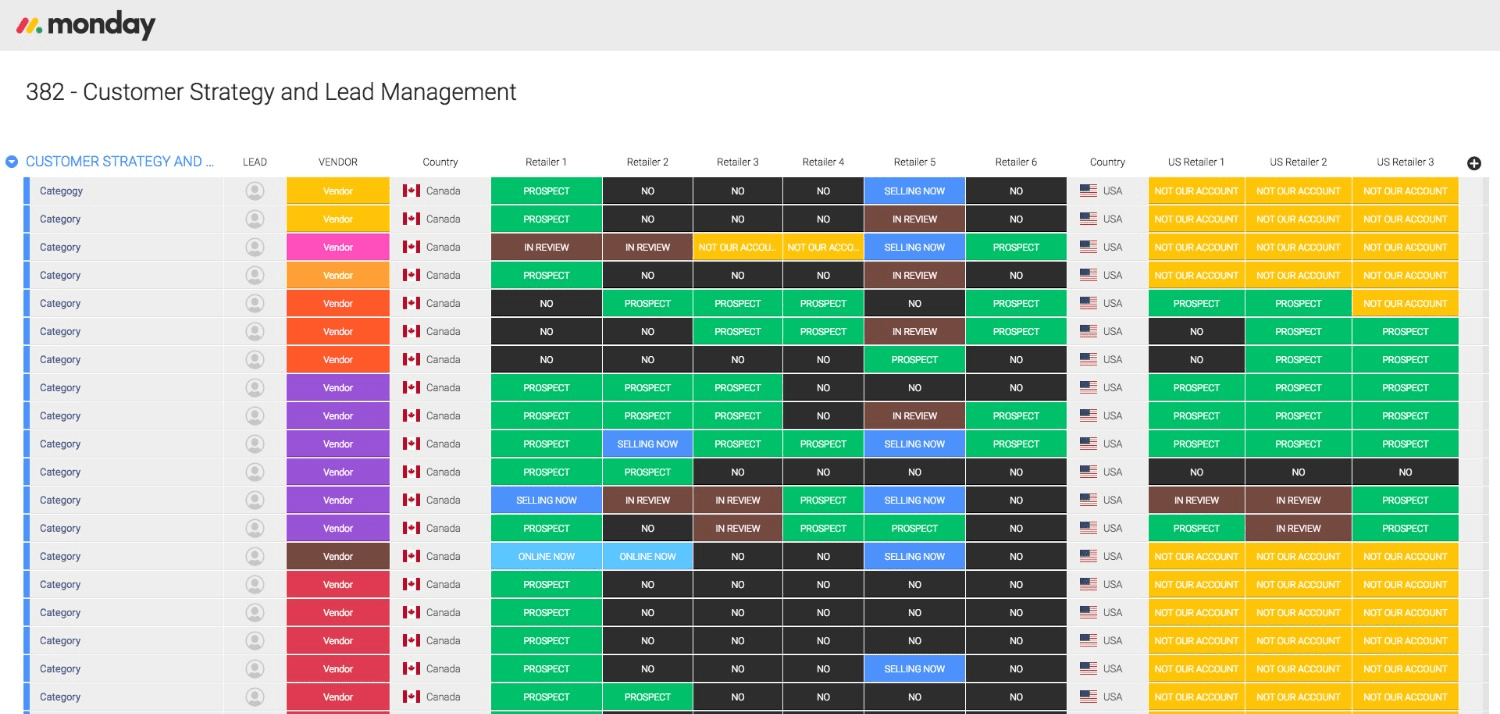
Task: Click the Retailer 1 column header
Action: coord(546,162)
